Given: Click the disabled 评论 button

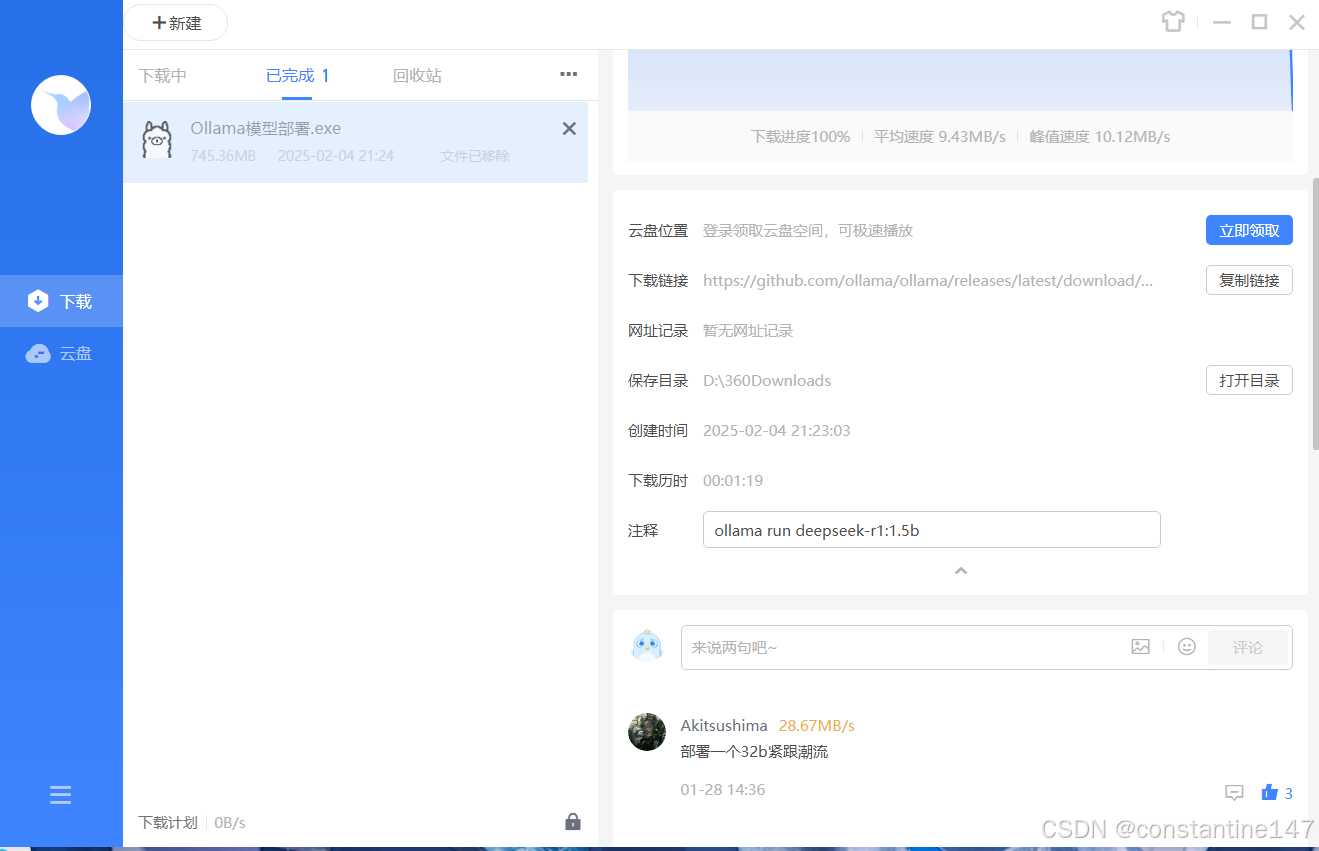Looking at the screenshot, I should (1248, 647).
